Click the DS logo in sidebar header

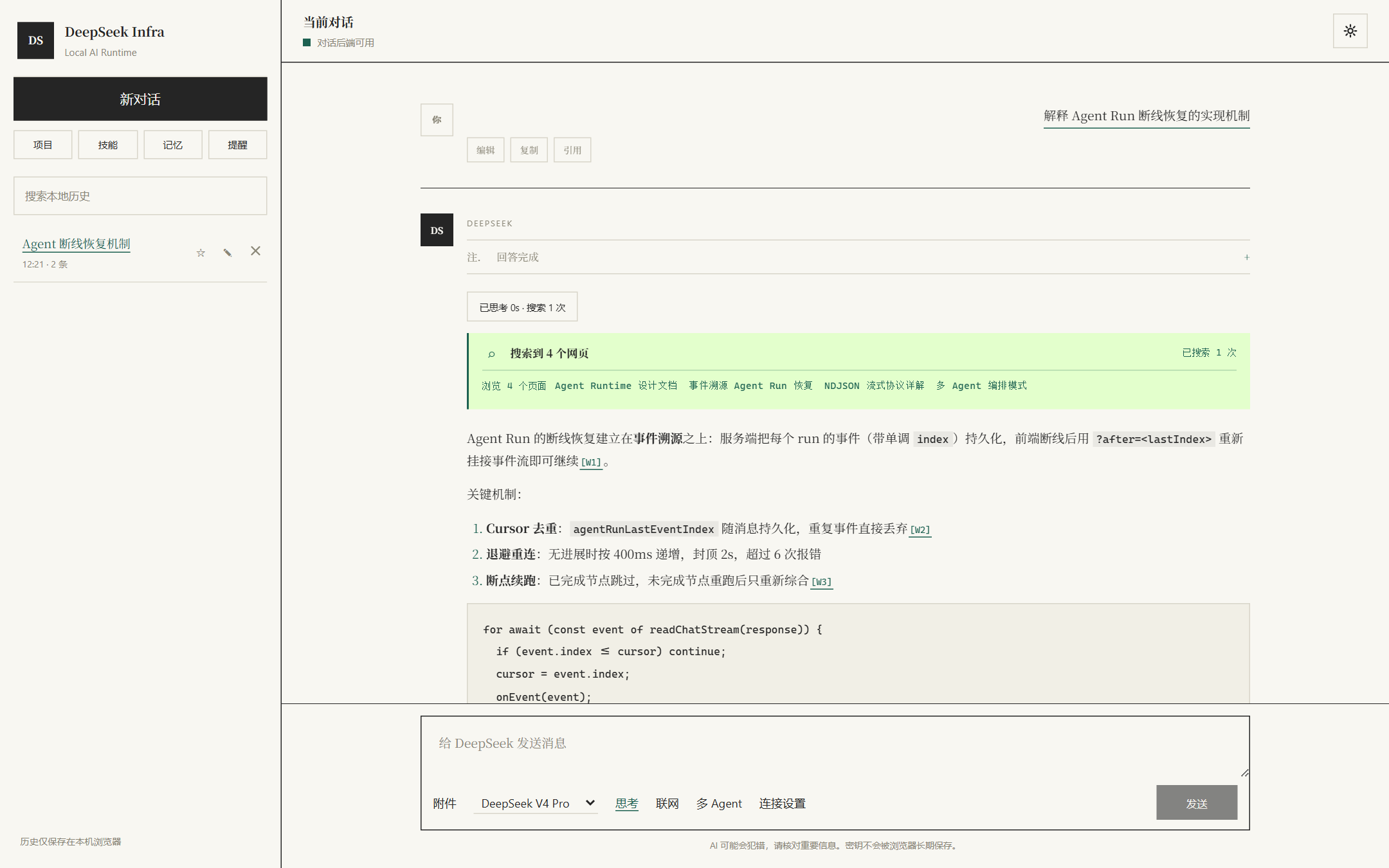35,41
